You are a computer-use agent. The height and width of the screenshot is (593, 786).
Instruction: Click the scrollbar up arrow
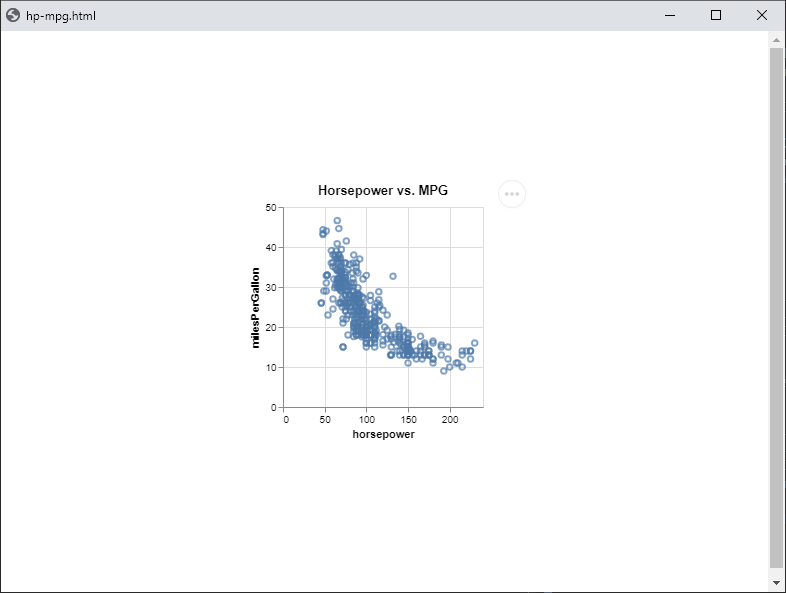tap(776, 39)
